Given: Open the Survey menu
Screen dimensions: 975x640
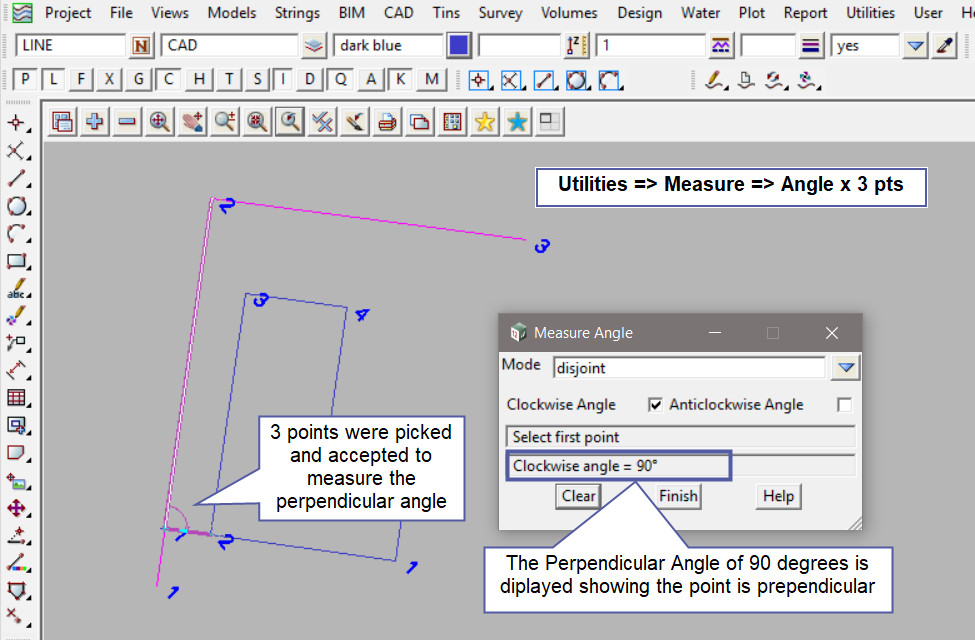Looking at the screenshot, I should [500, 13].
